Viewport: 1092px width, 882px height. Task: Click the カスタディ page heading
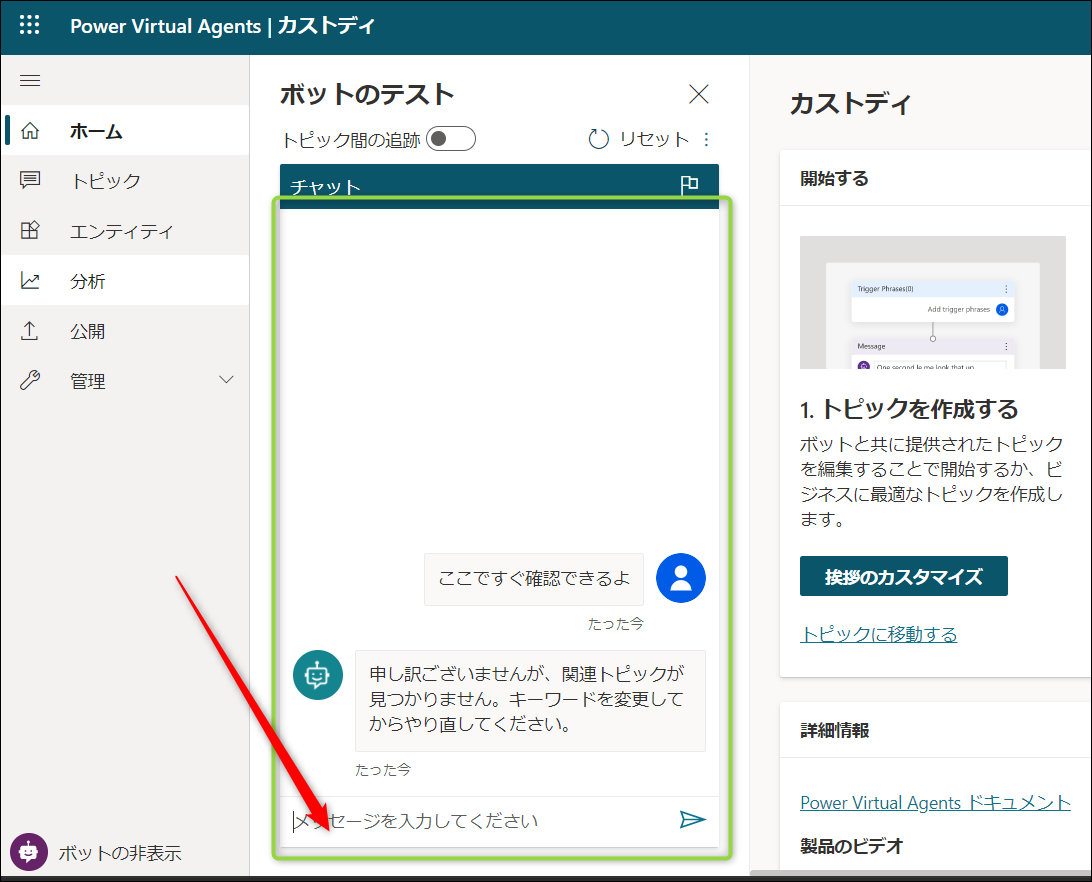[x=850, y=104]
